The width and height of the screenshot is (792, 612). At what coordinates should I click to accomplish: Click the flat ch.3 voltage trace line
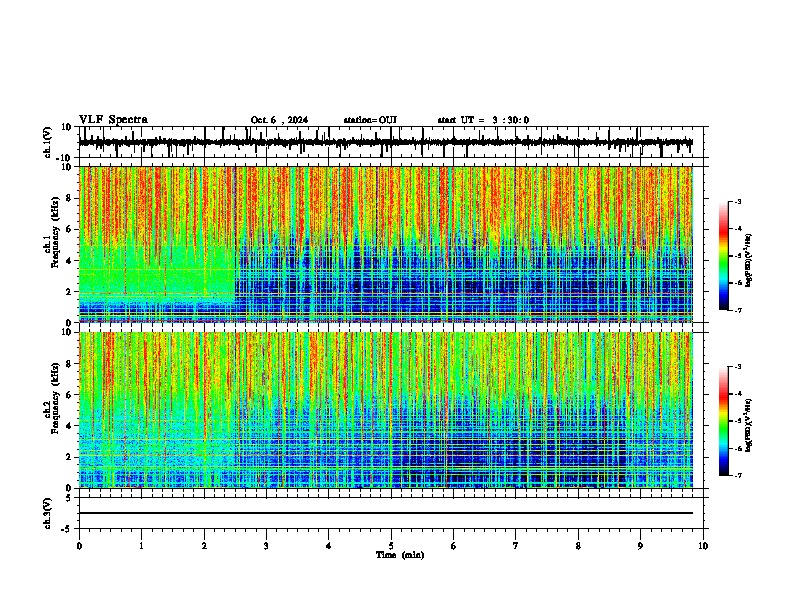[386, 513]
